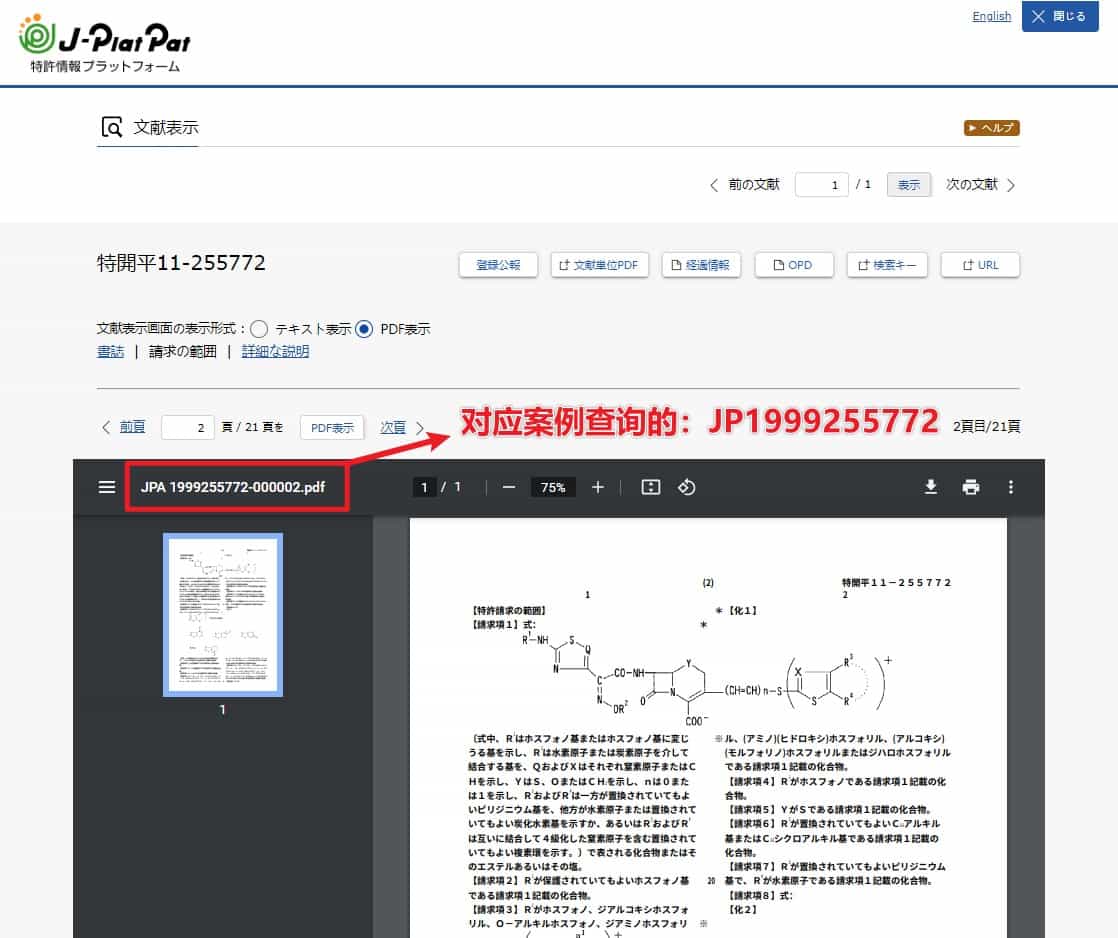This screenshot has width=1118, height=938.
Task: Rotate the PDF counterclockwise icon
Action: (686, 488)
